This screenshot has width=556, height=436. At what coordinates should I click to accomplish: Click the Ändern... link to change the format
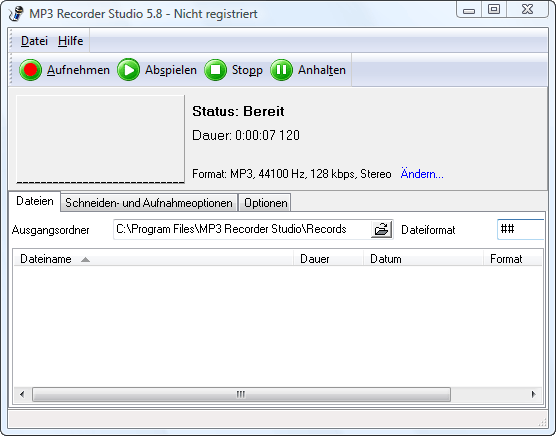click(422, 174)
